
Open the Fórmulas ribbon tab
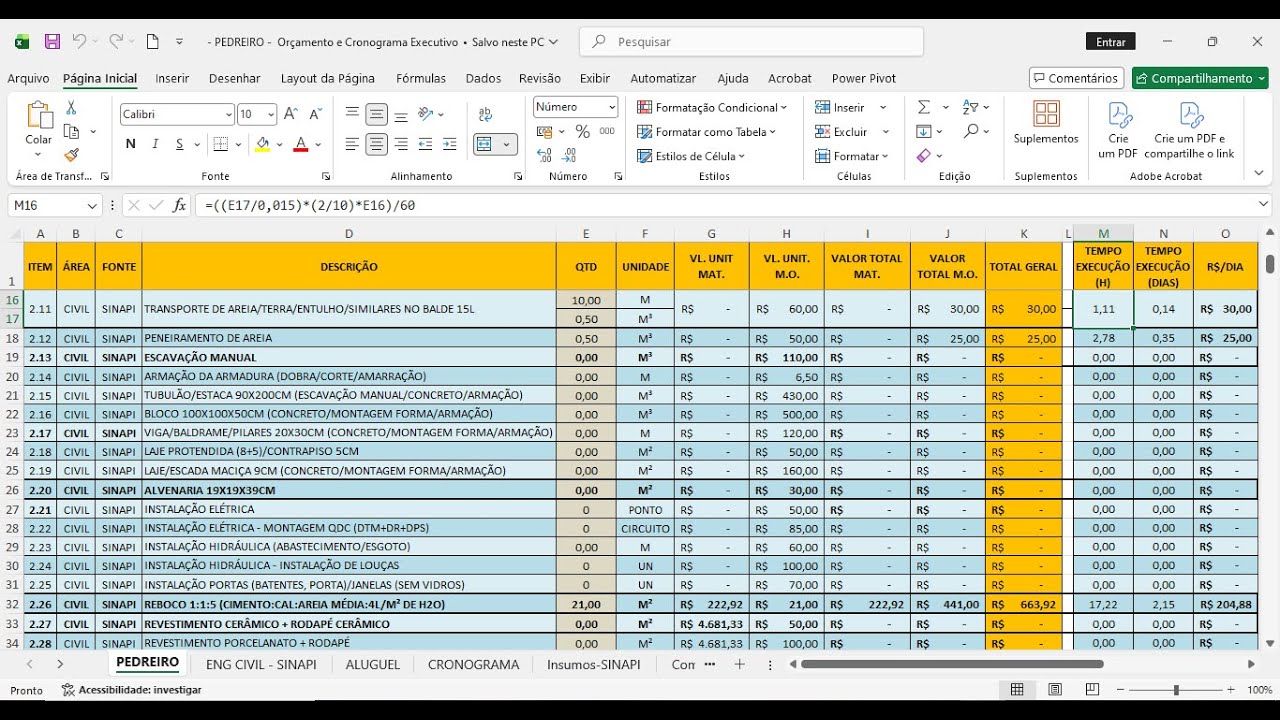point(421,78)
